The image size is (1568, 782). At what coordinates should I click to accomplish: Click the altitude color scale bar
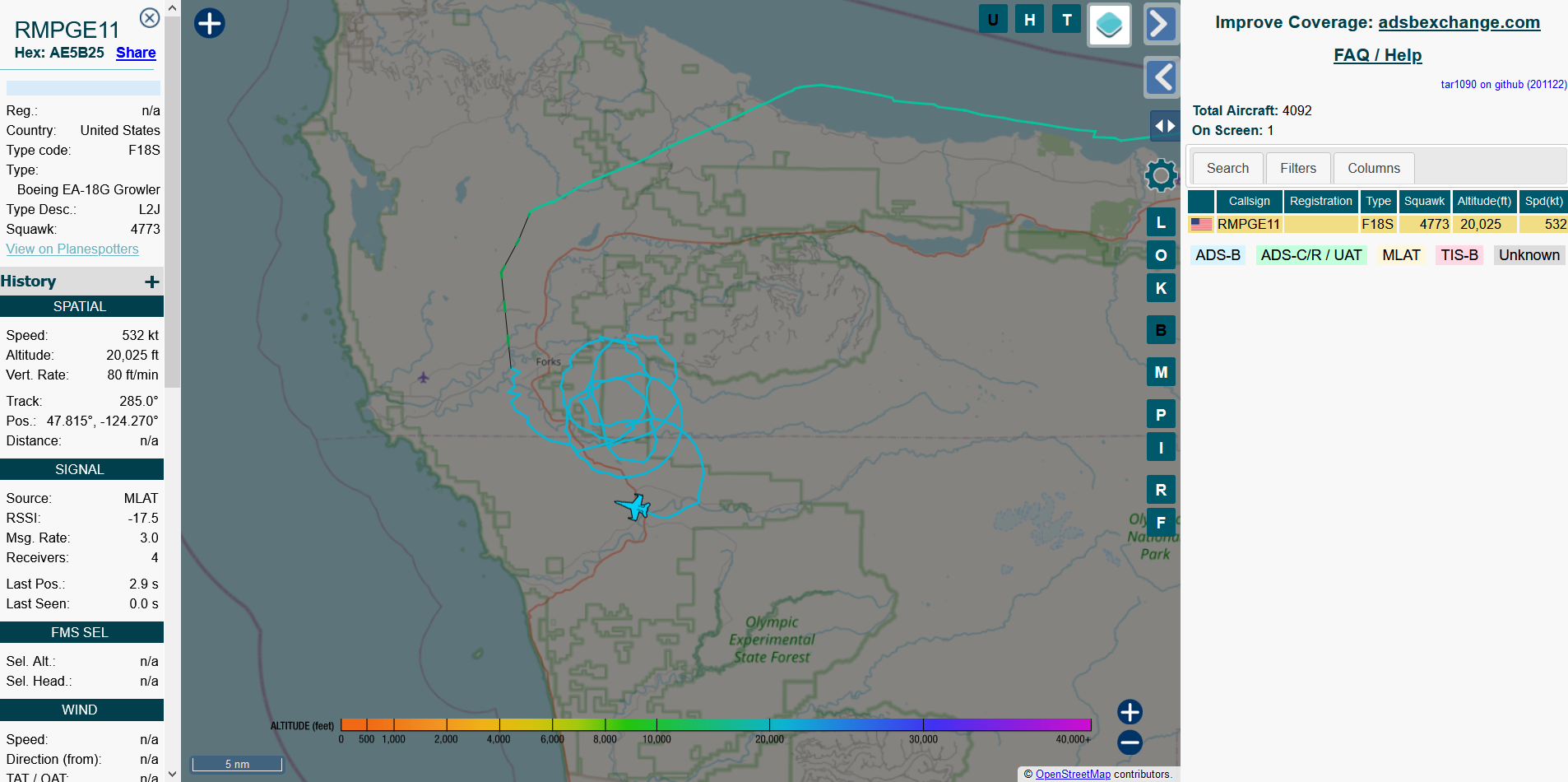[x=716, y=724]
